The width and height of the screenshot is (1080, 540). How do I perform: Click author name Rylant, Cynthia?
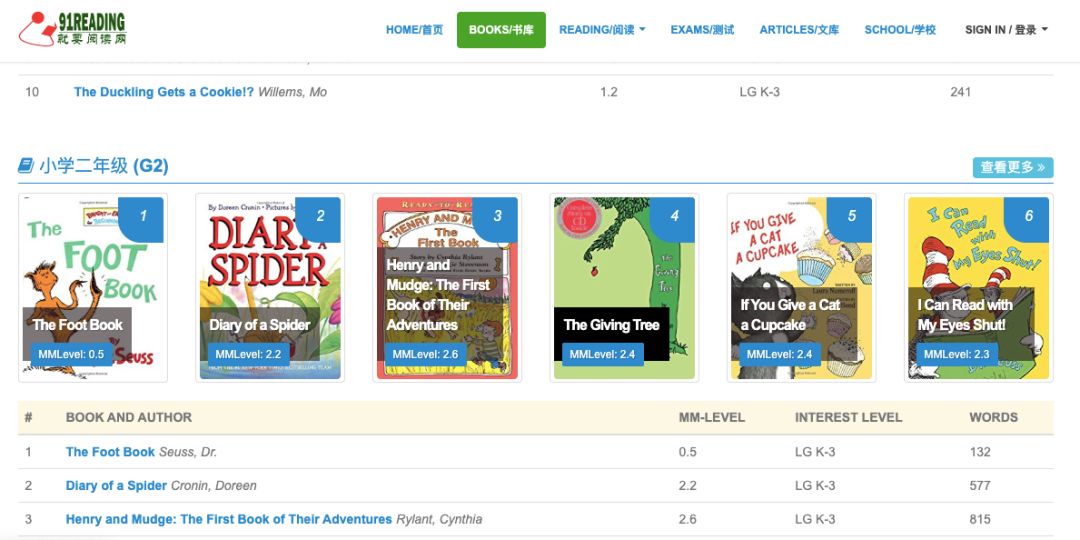[x=439, y=519]
